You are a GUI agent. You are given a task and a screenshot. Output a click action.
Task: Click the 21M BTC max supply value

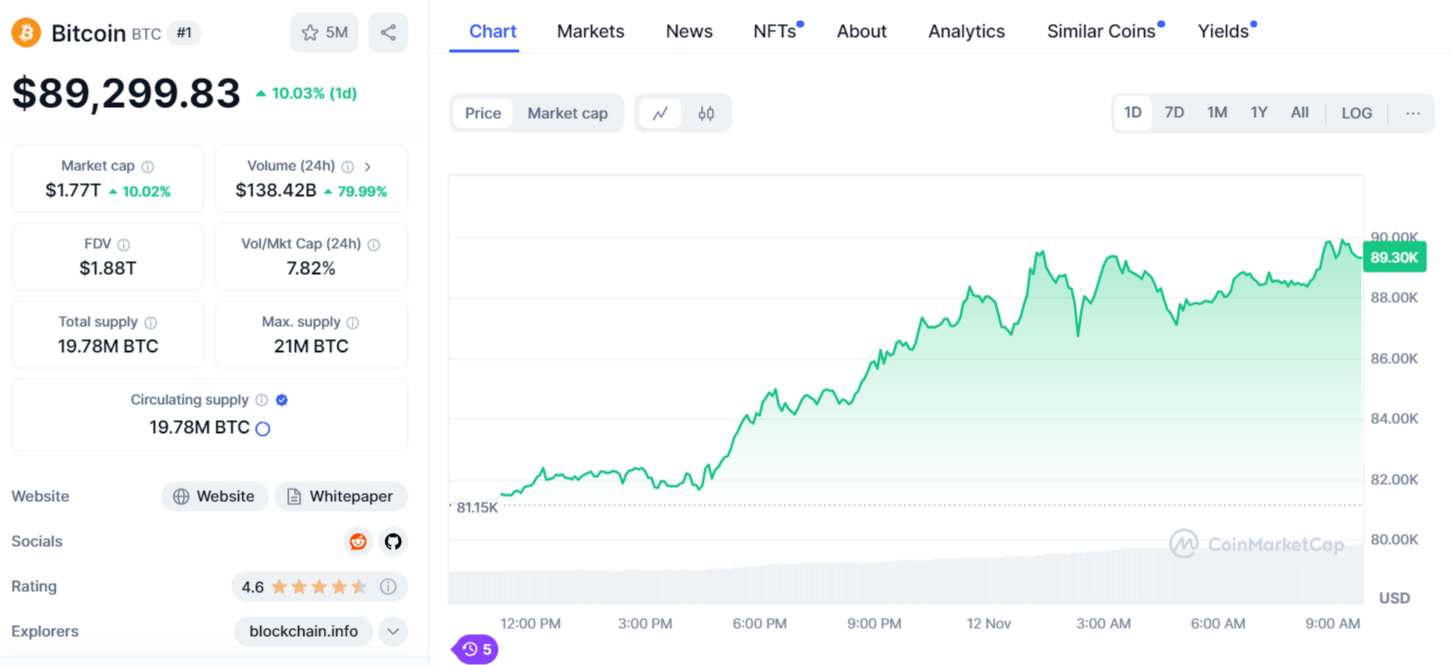(x=311, y=347)
